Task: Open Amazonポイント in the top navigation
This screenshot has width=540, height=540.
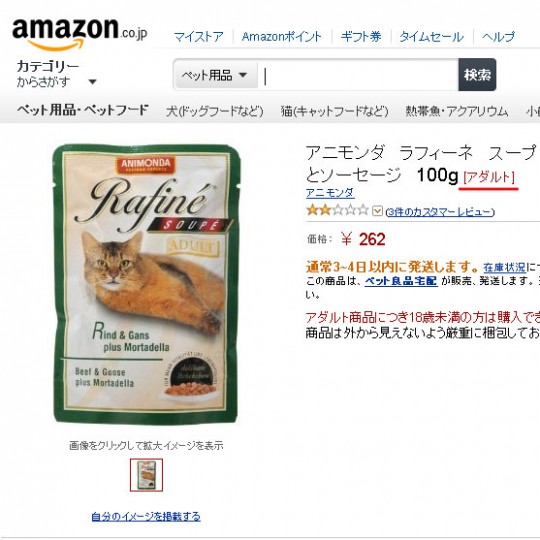Action: point(282,37)
